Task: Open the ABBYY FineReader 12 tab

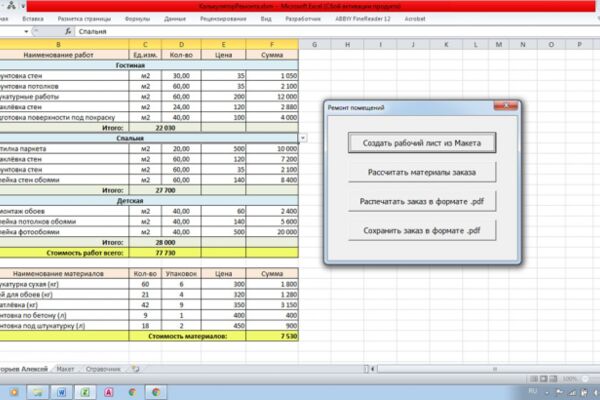Action: click(363, 19)
